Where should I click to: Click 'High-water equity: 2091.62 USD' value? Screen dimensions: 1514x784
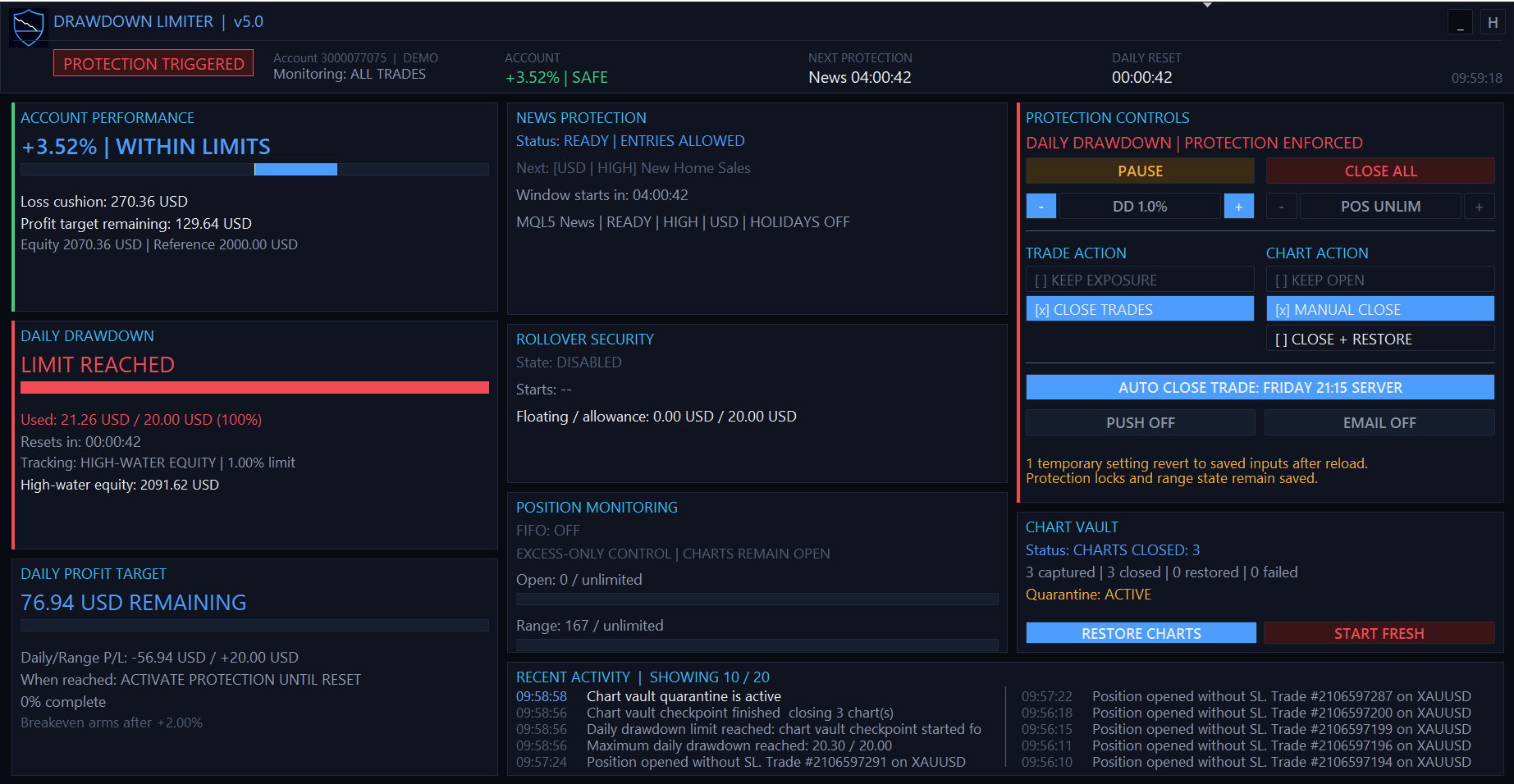coord(120,485)
